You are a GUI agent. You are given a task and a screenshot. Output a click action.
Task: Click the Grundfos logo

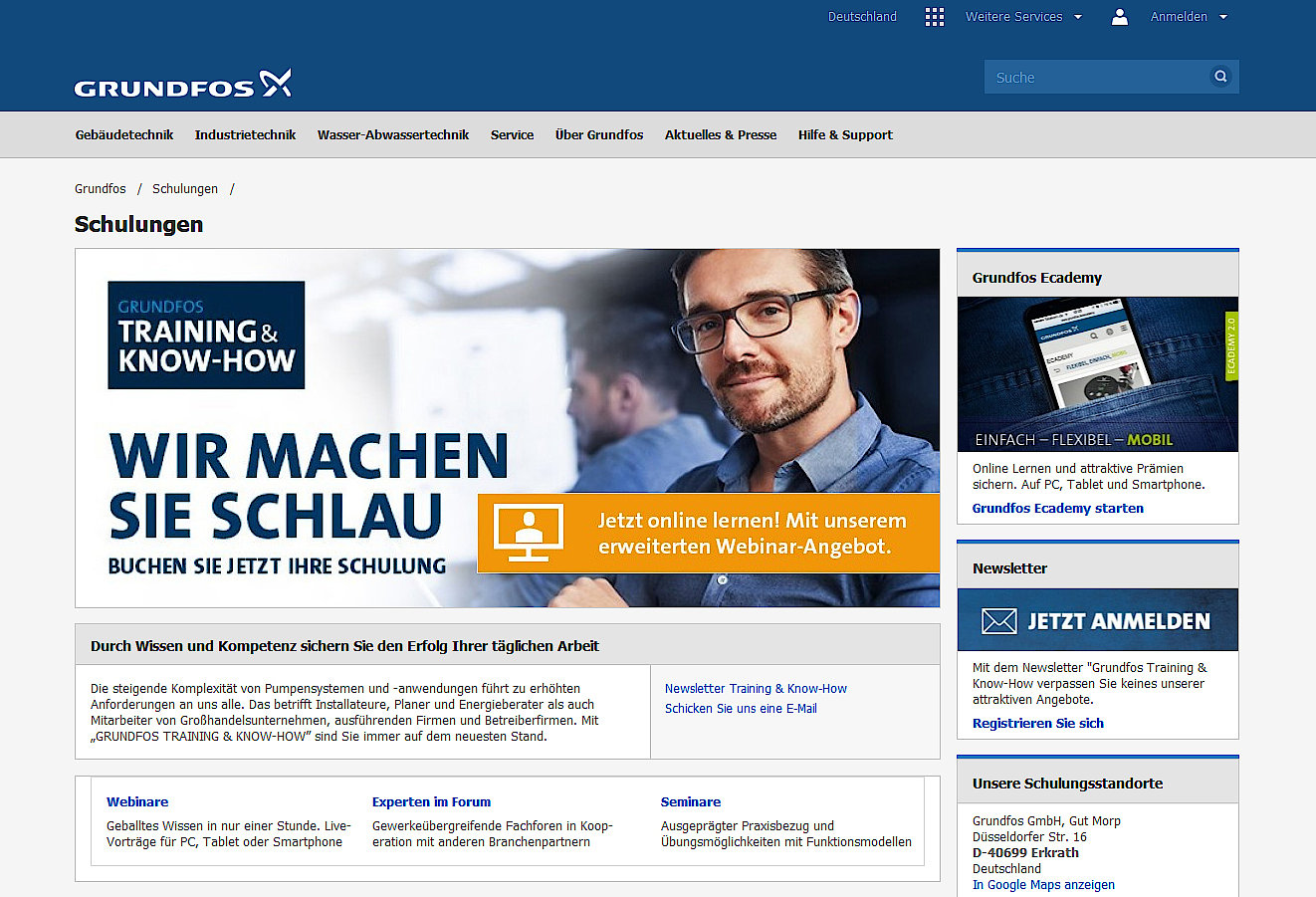[183, 84]
